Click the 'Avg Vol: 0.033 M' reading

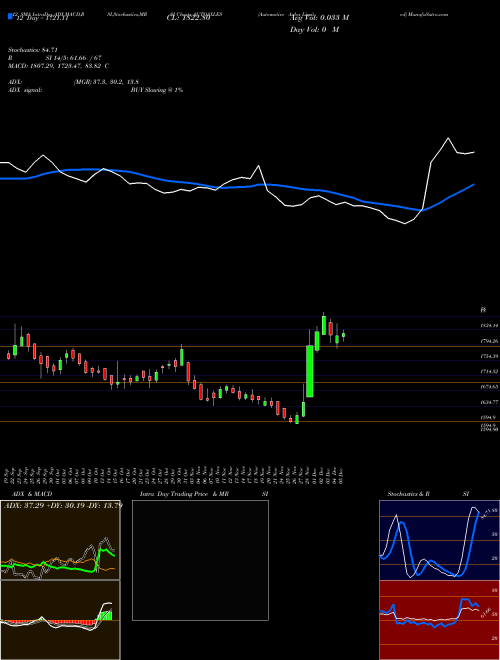[319, 18]
